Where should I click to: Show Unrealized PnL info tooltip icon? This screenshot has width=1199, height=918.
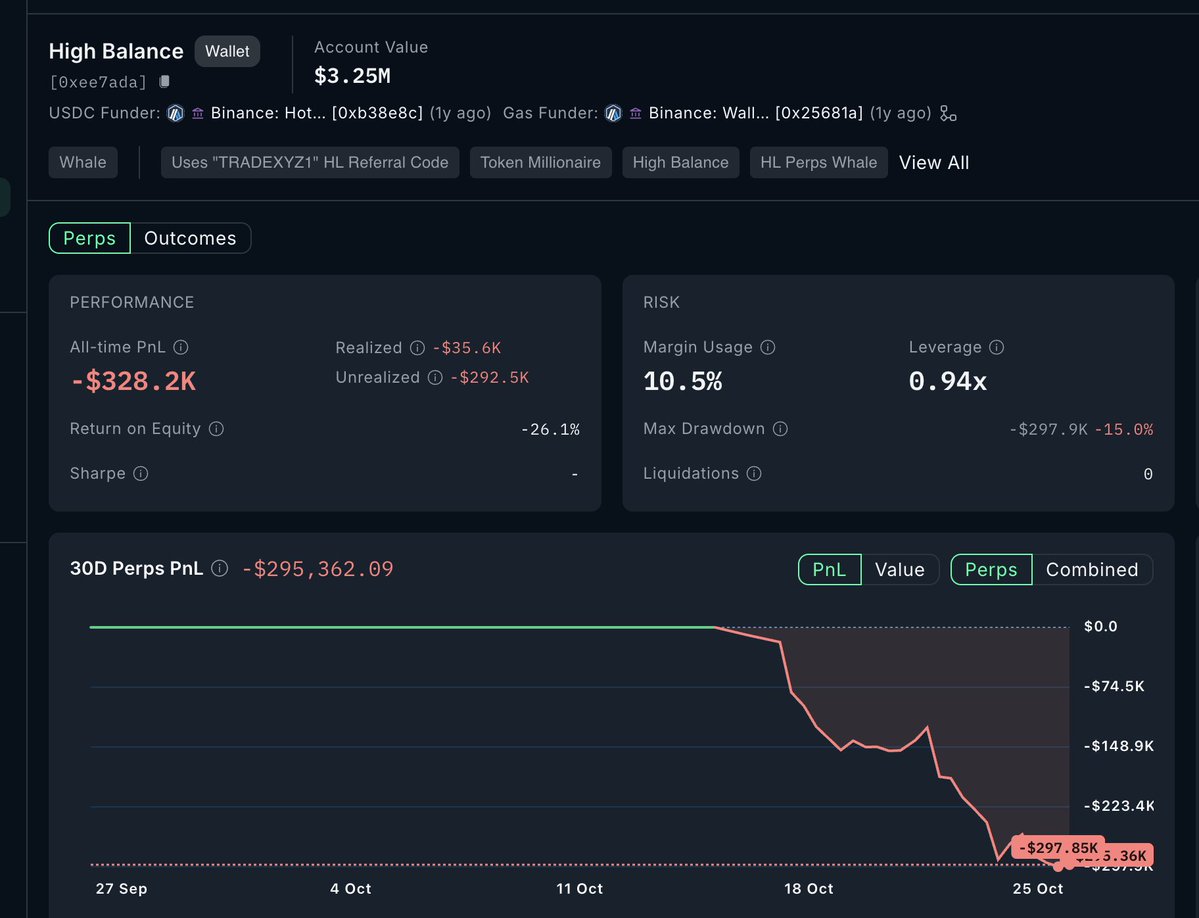[435, 378]
